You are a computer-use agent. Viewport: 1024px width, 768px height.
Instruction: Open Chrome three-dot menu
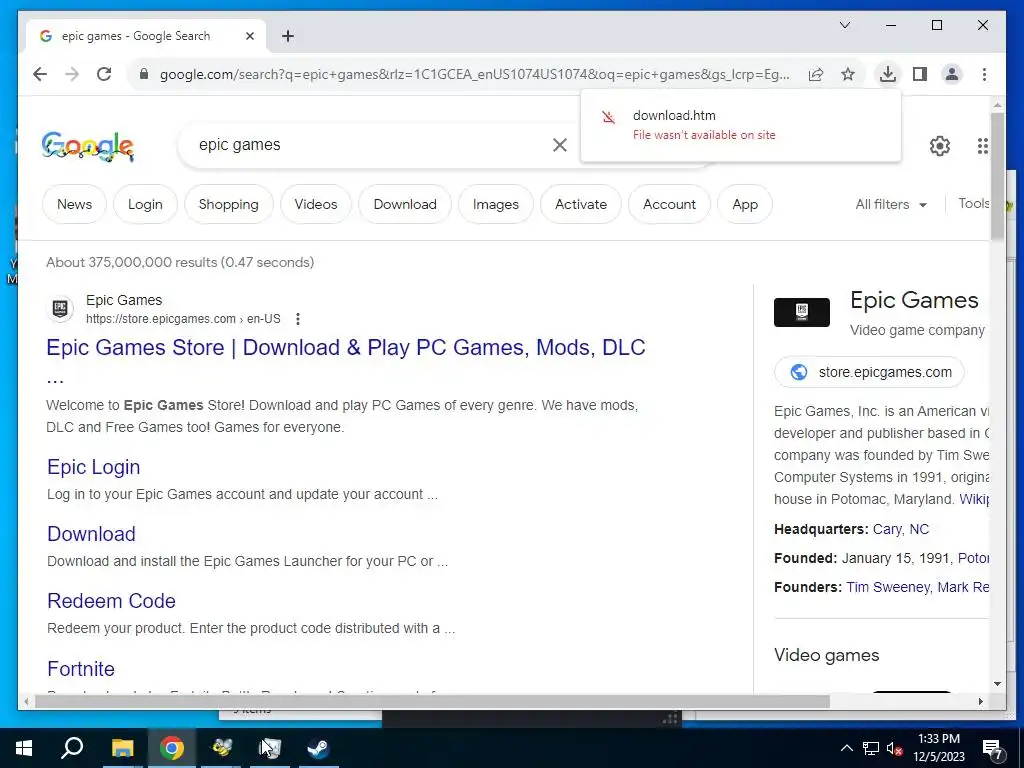click(x=984, y=74)
